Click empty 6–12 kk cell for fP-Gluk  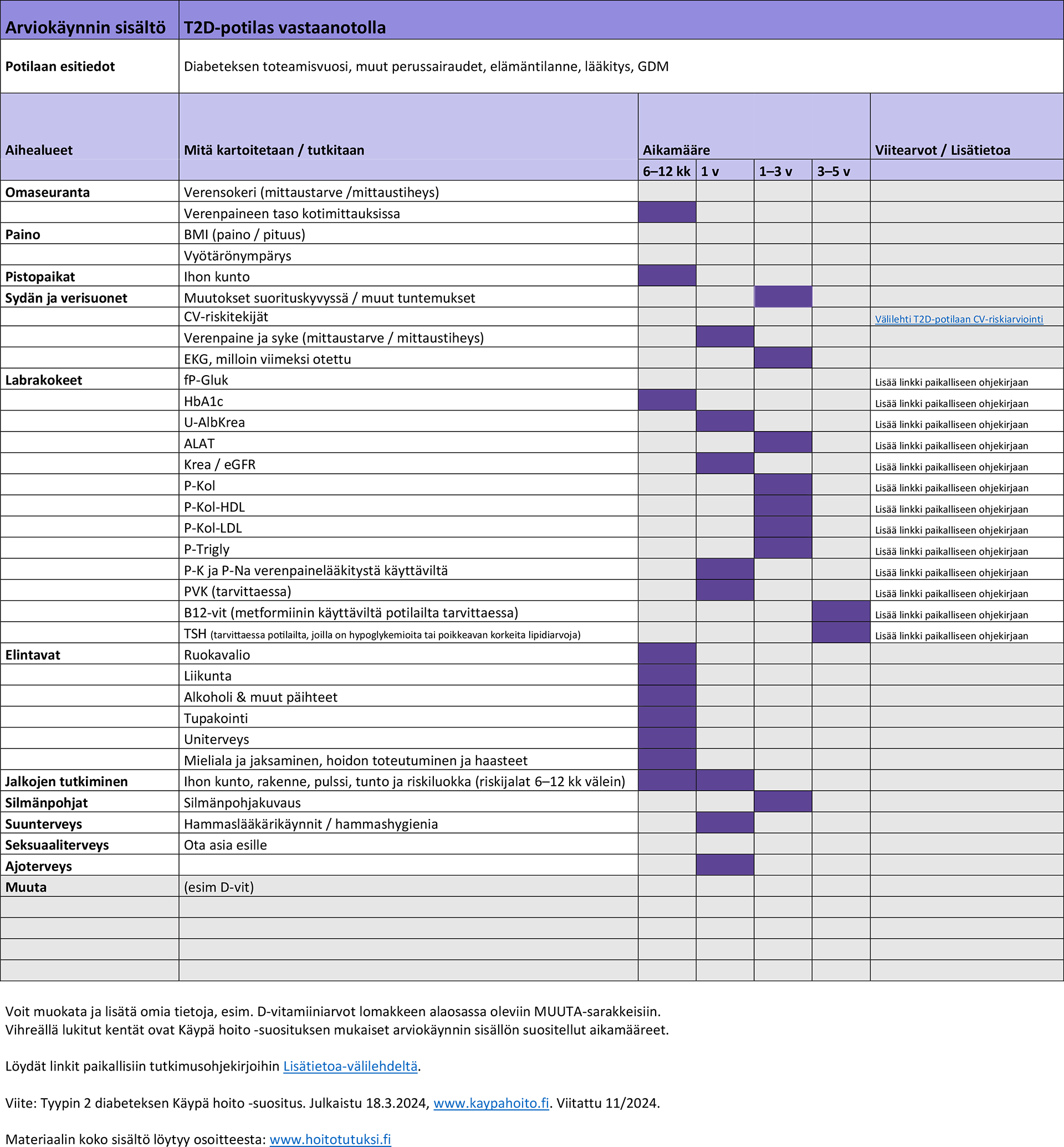tap(667, 379)
